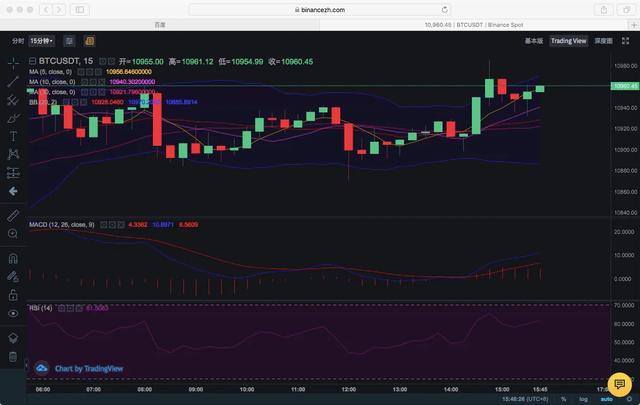The width and height of the screenshot is (640, 405).
Task: Open chart settings gear at bottom right
Action: coord(629,399)
